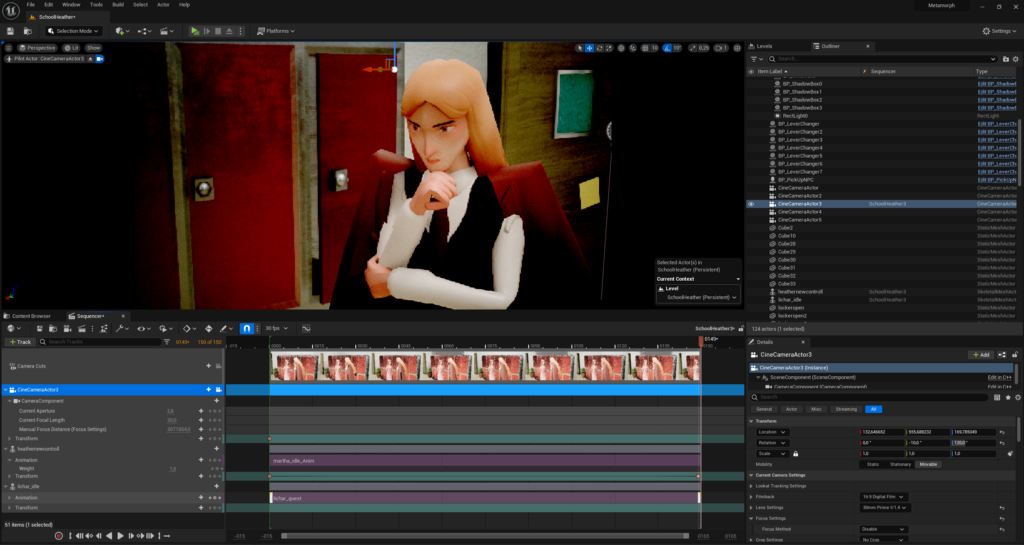This screenshot has height=545, width=1024.
Task: Play the sequence forward
Action: 120,536
